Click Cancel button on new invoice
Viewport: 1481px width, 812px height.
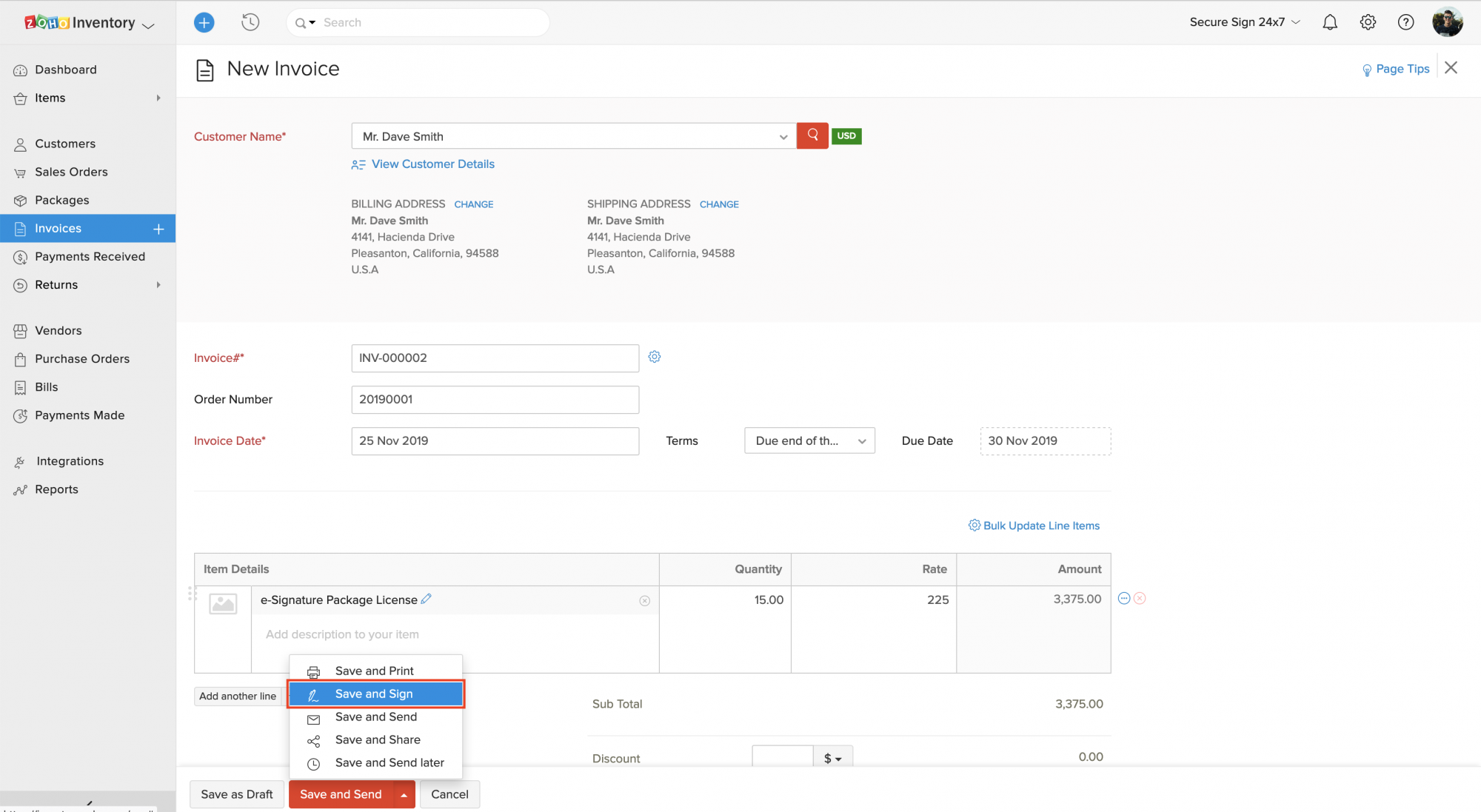point(450,794)
